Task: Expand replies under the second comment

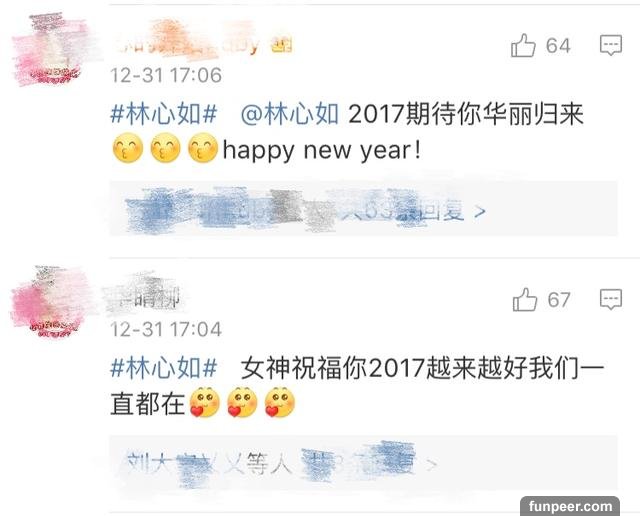Action: point(364,463)
